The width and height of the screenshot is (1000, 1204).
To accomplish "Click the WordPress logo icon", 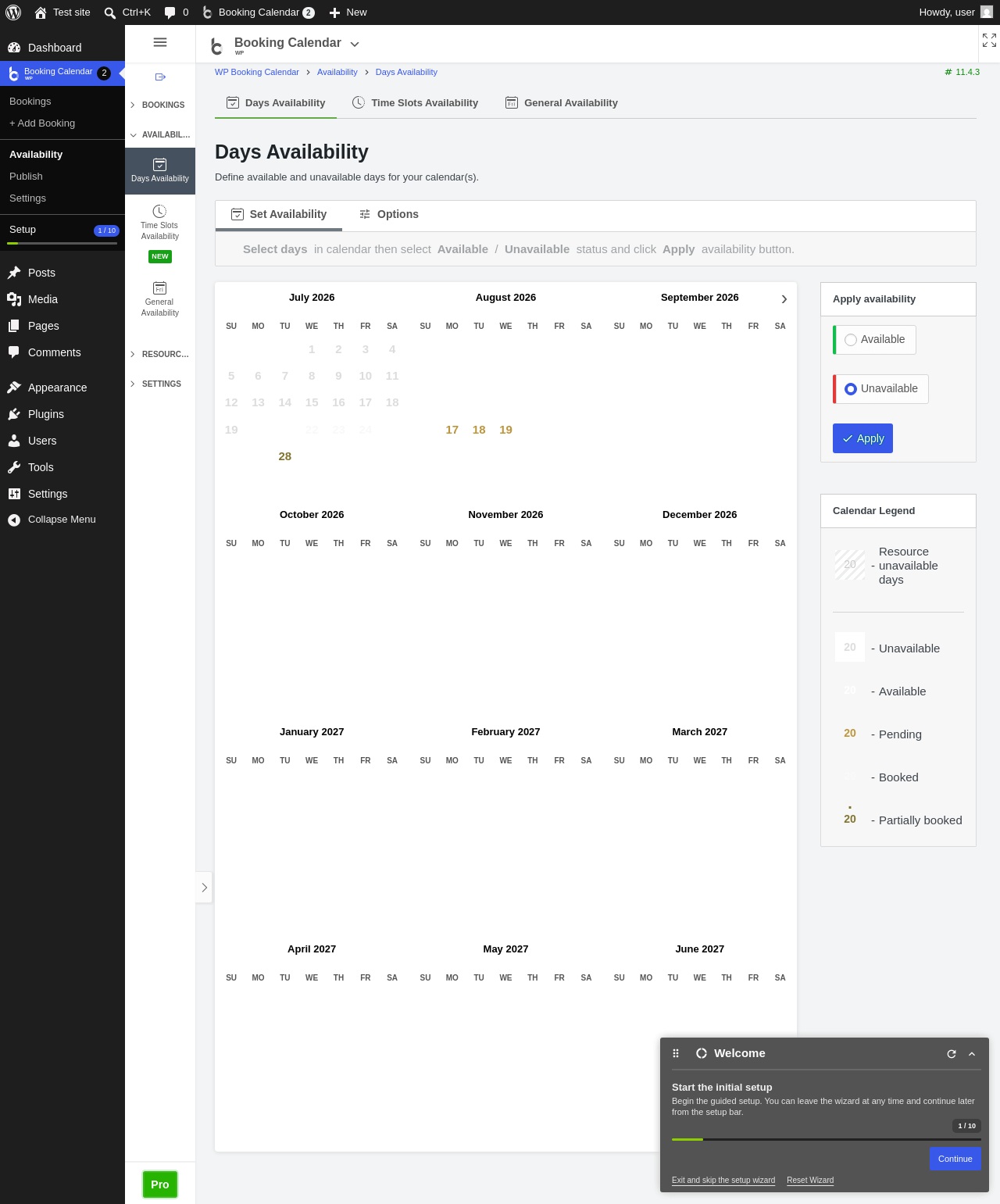I will tap(13, 13).
